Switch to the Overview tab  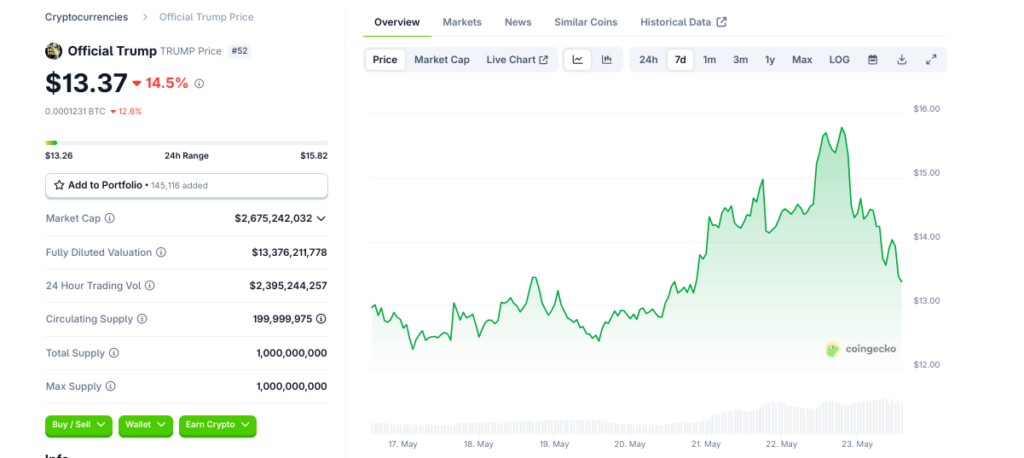[x=396, y=22]
